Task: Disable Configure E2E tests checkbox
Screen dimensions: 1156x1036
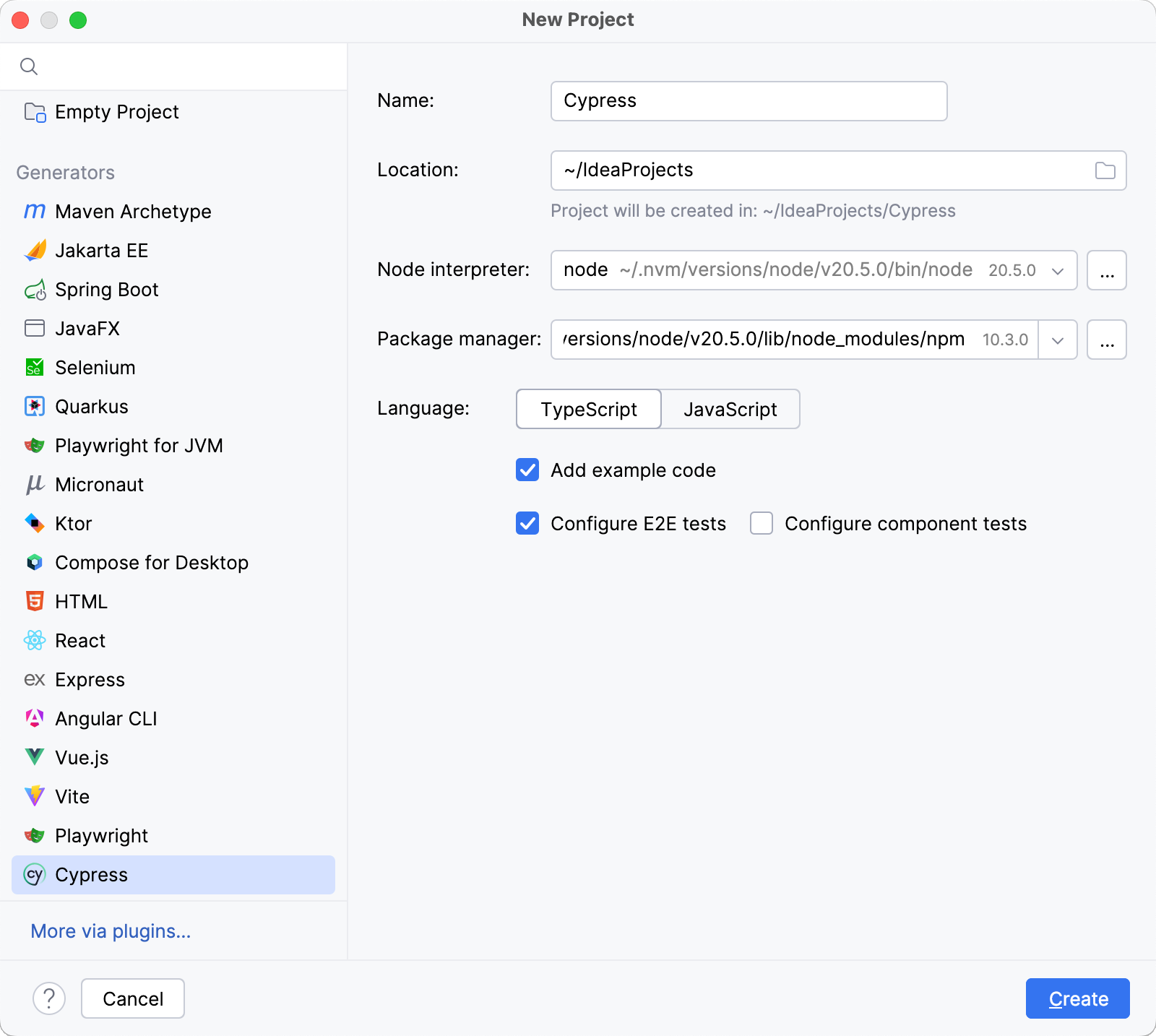Action: click(527, 524)
